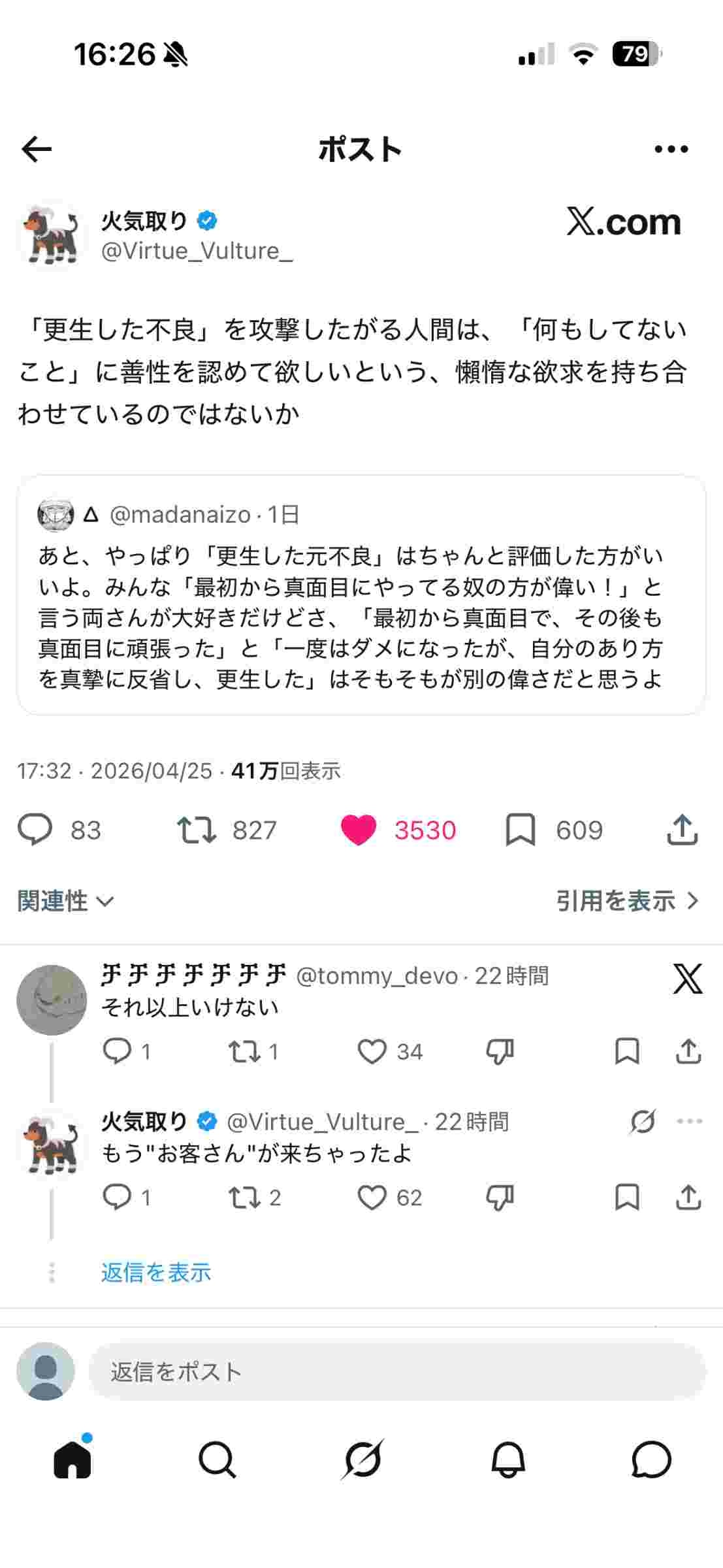723x1568 pixels.
Task: Unlike the main post with 3530 likes
Action: click(x=359, y=830)
